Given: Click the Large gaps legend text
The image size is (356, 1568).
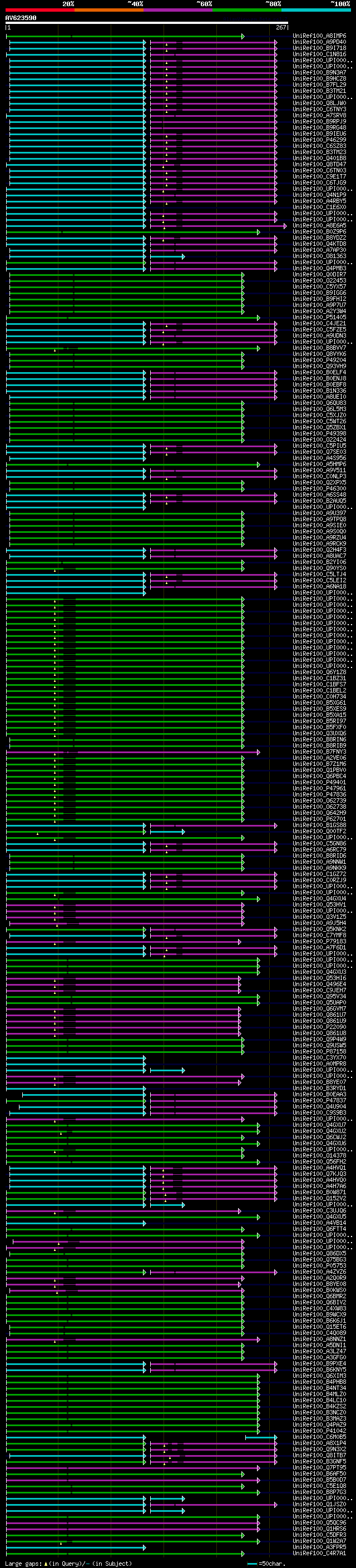Looking at the screenshot, I should click(68, 1563).
